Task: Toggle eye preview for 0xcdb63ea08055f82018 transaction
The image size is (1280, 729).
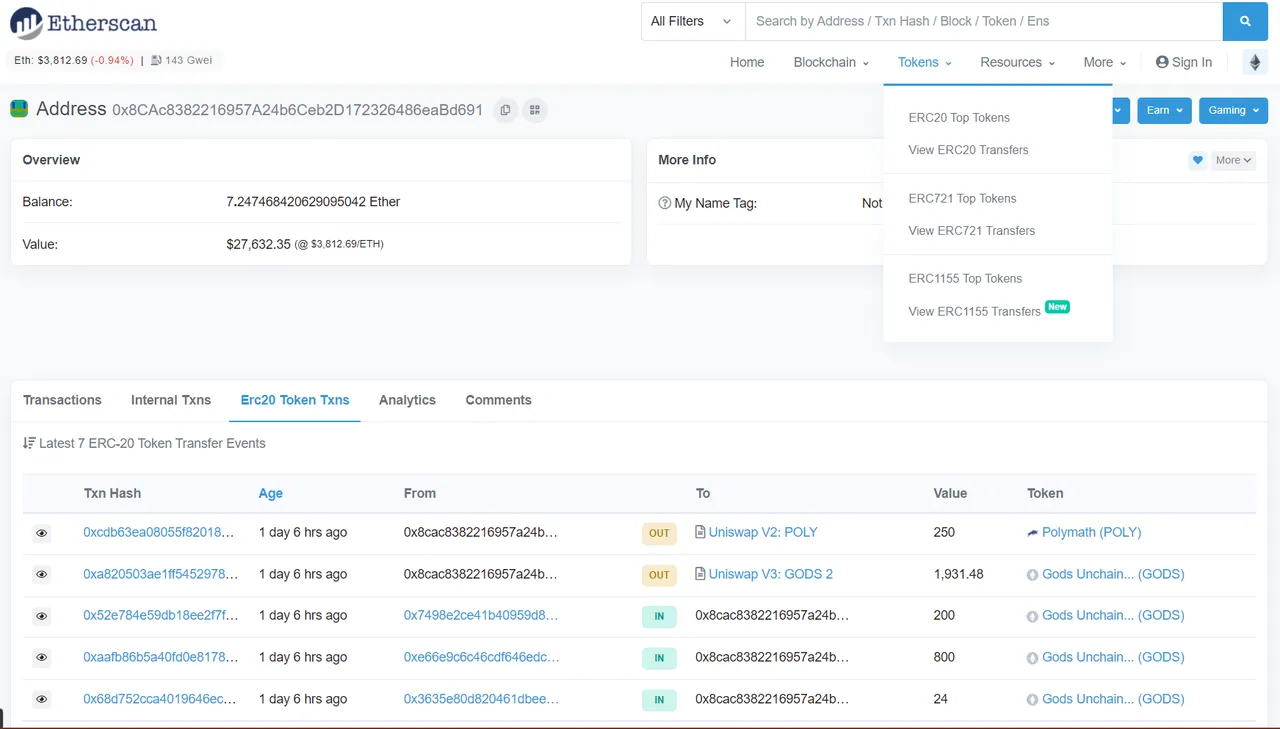Action: pyautogui.click(x=42, y=533)
